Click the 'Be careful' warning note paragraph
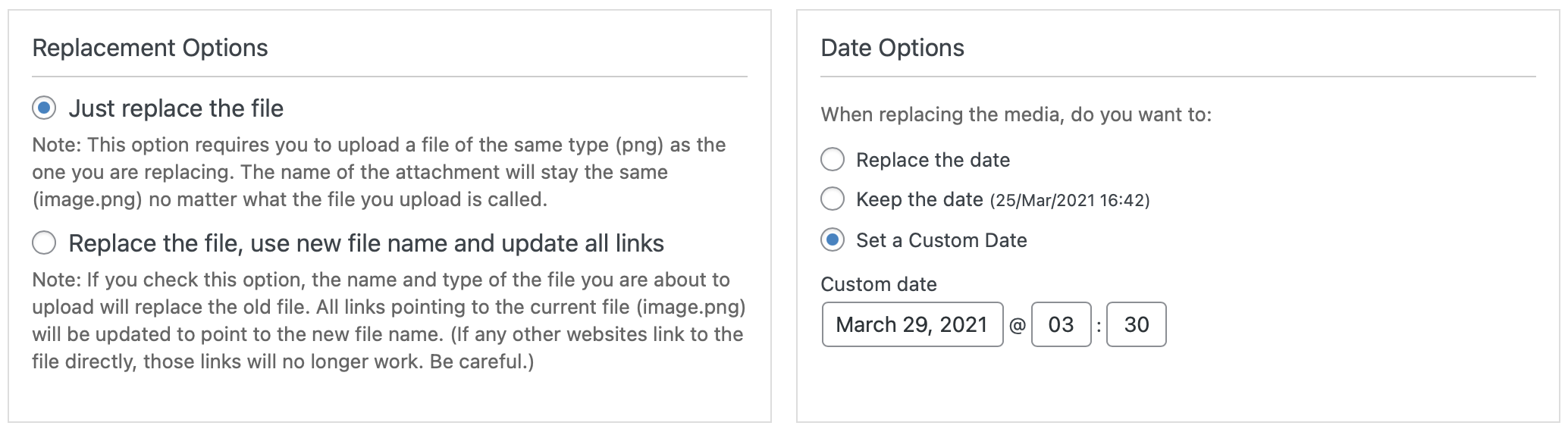 point(387,321)
